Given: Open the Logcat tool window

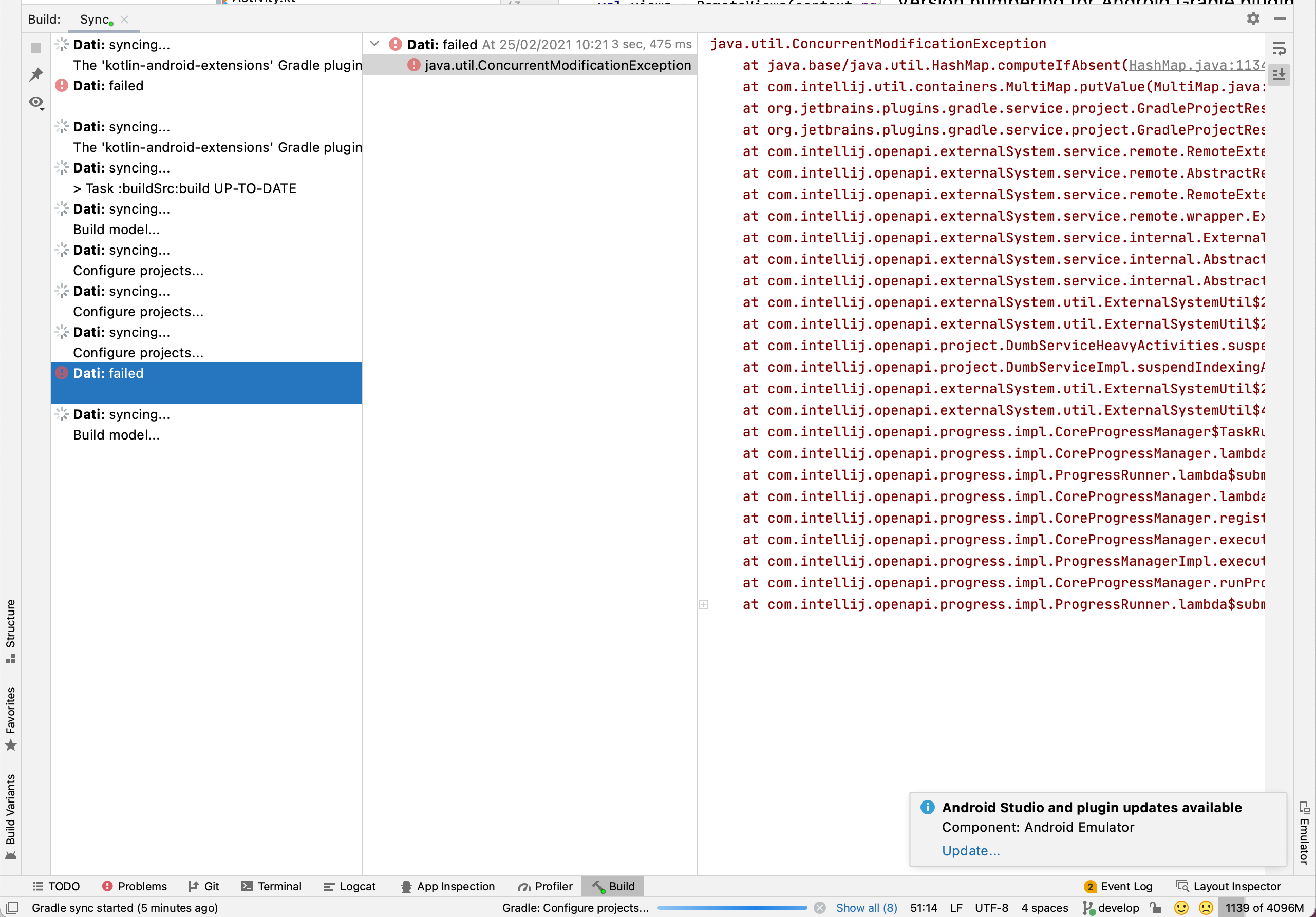Looking at the screenshot, I should point(350,886).
